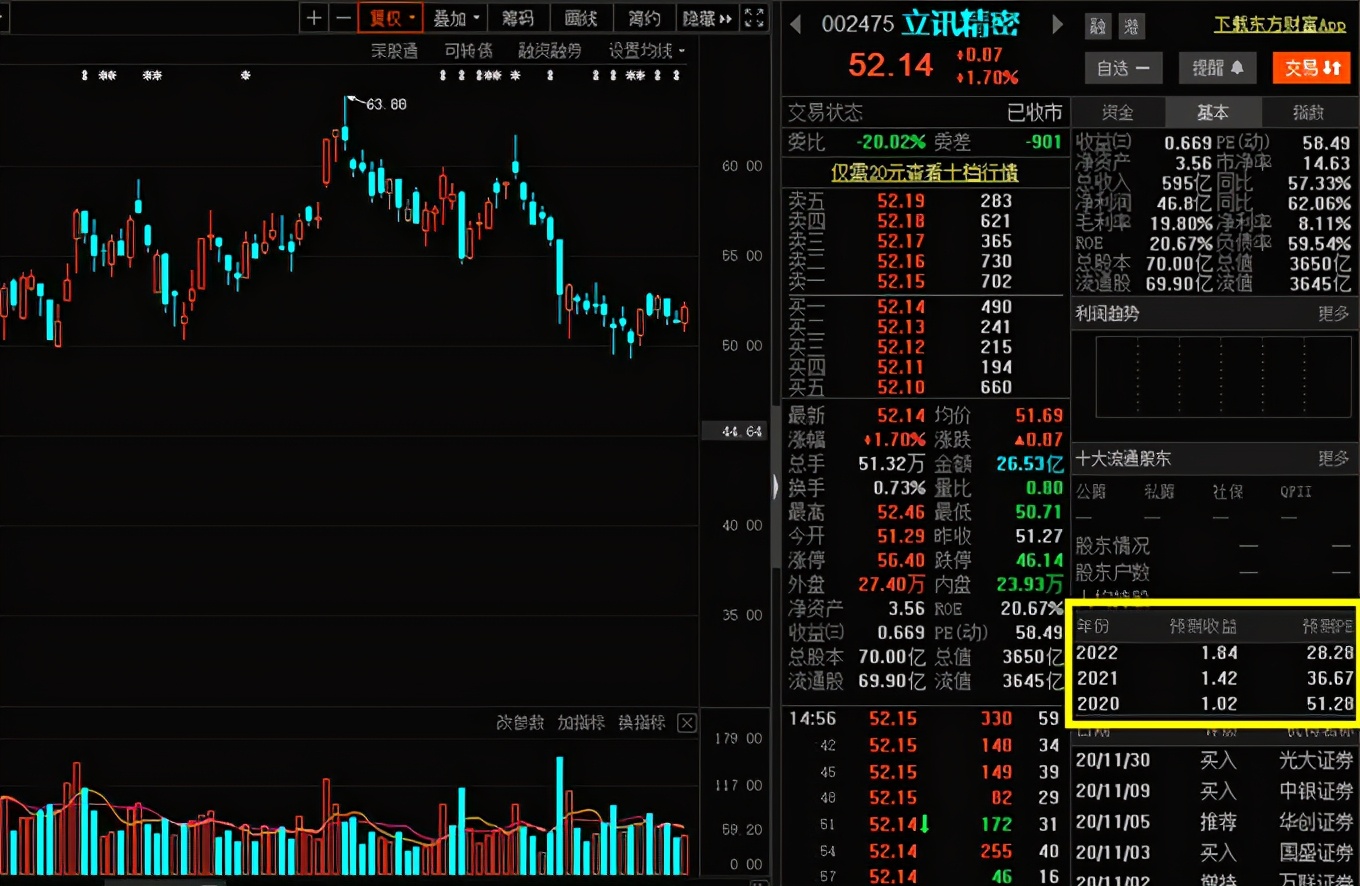
Task: Open the 20/11/09 中银证券 rating row
Action: tap(1214, 792)
